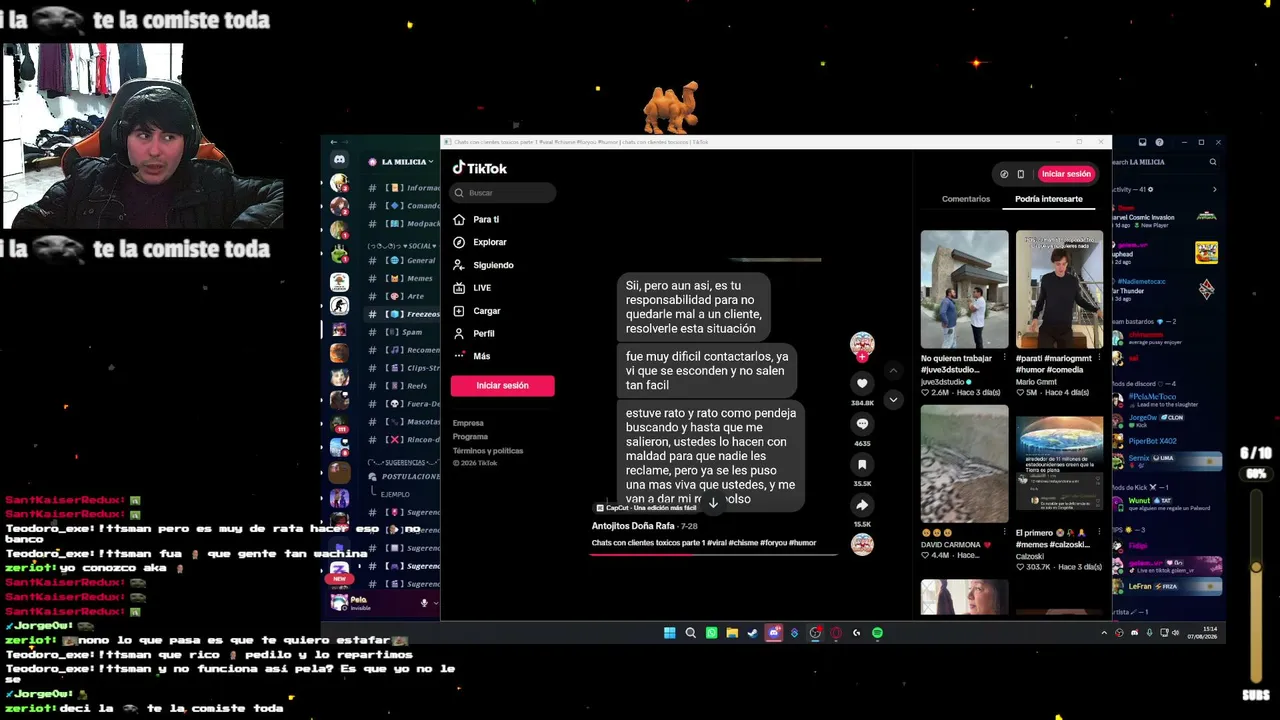Toggle Discord microphone mute
Image resolution: width=1280 pixels, height=720 pixels.
point(424,603)
